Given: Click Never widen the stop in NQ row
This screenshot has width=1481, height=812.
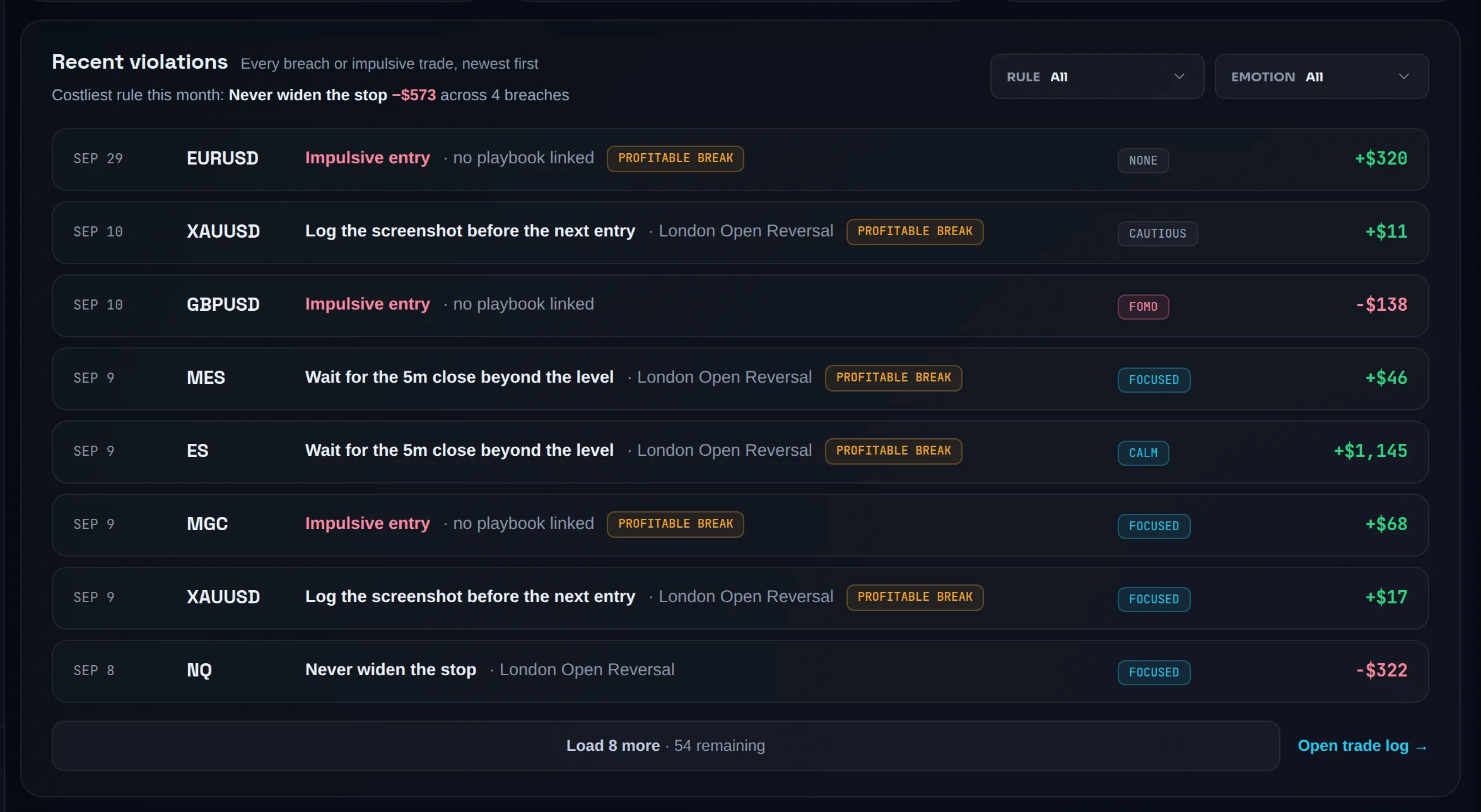Looking at the screenshot, I should coord(390,670).
